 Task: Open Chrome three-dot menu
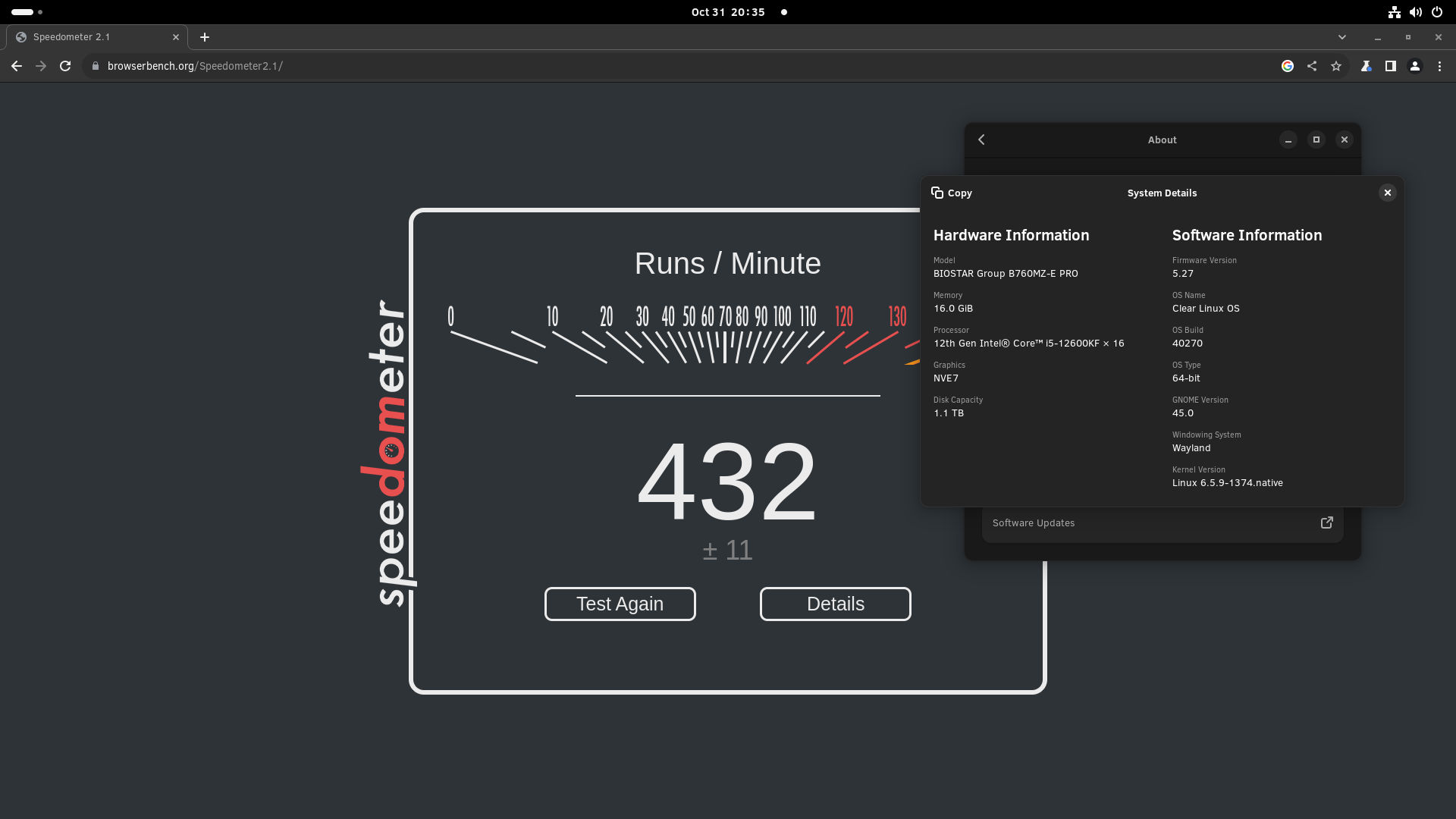tap(1439, 66)
